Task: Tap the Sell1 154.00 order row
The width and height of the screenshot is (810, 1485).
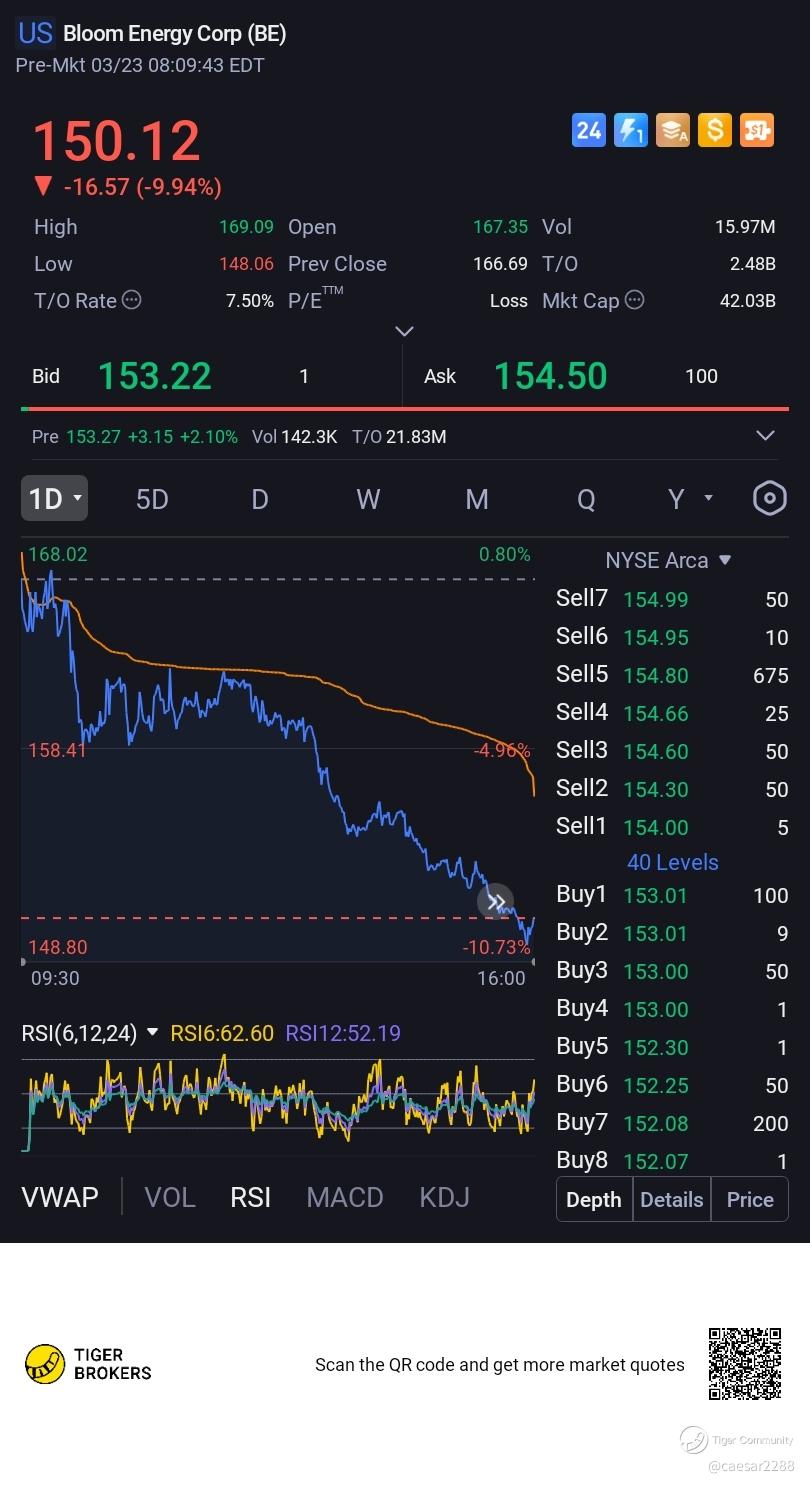Action: tap(672, 827)
